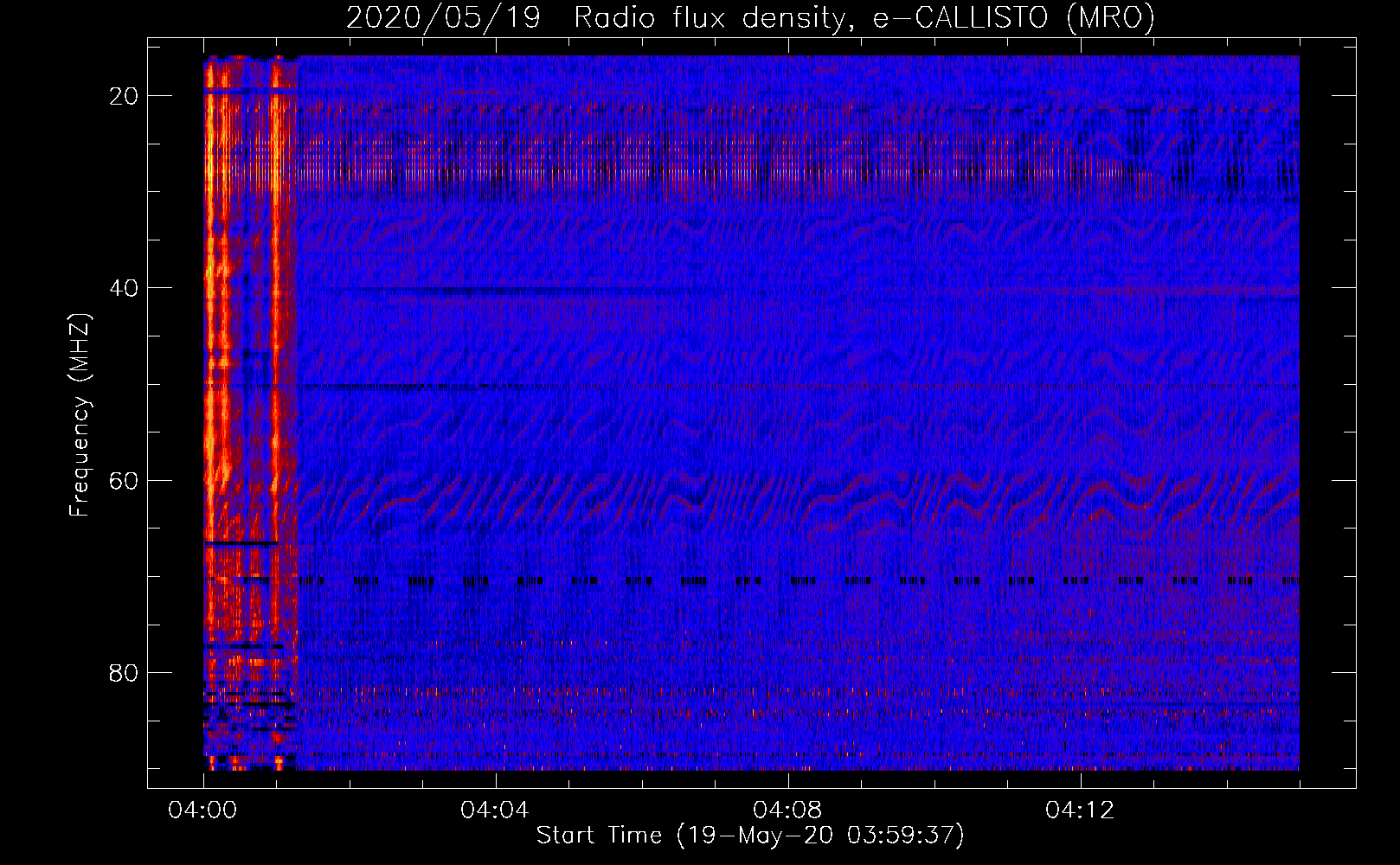Click the "04:12" time tick label

pos(1080,811)
